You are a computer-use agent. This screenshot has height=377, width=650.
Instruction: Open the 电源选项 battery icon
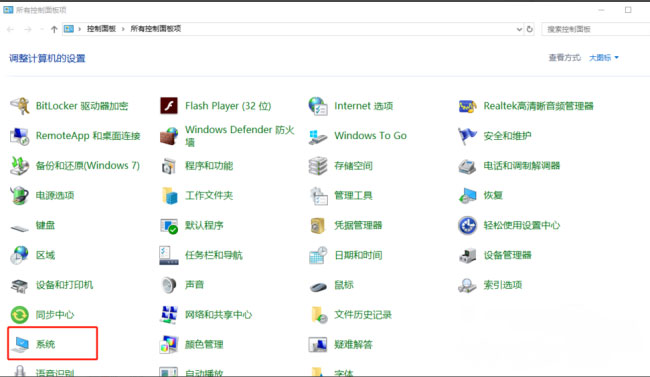point(19,195)
